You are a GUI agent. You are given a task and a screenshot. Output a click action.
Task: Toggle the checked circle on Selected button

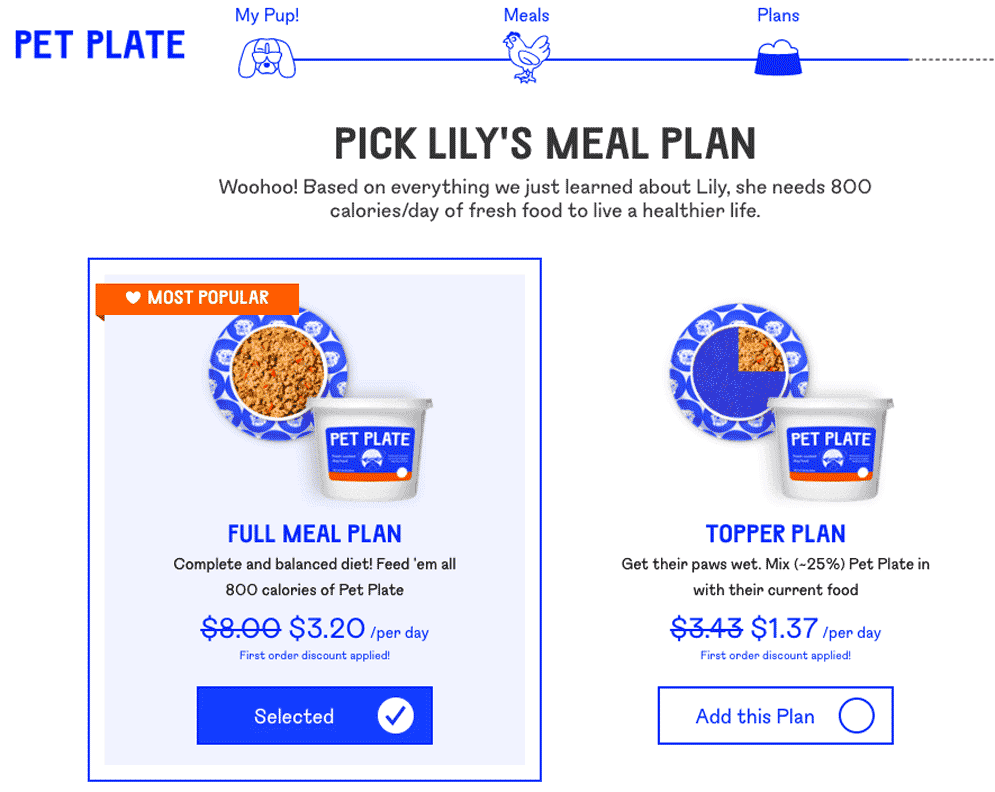pyautogui.click(x=395, y=716)
